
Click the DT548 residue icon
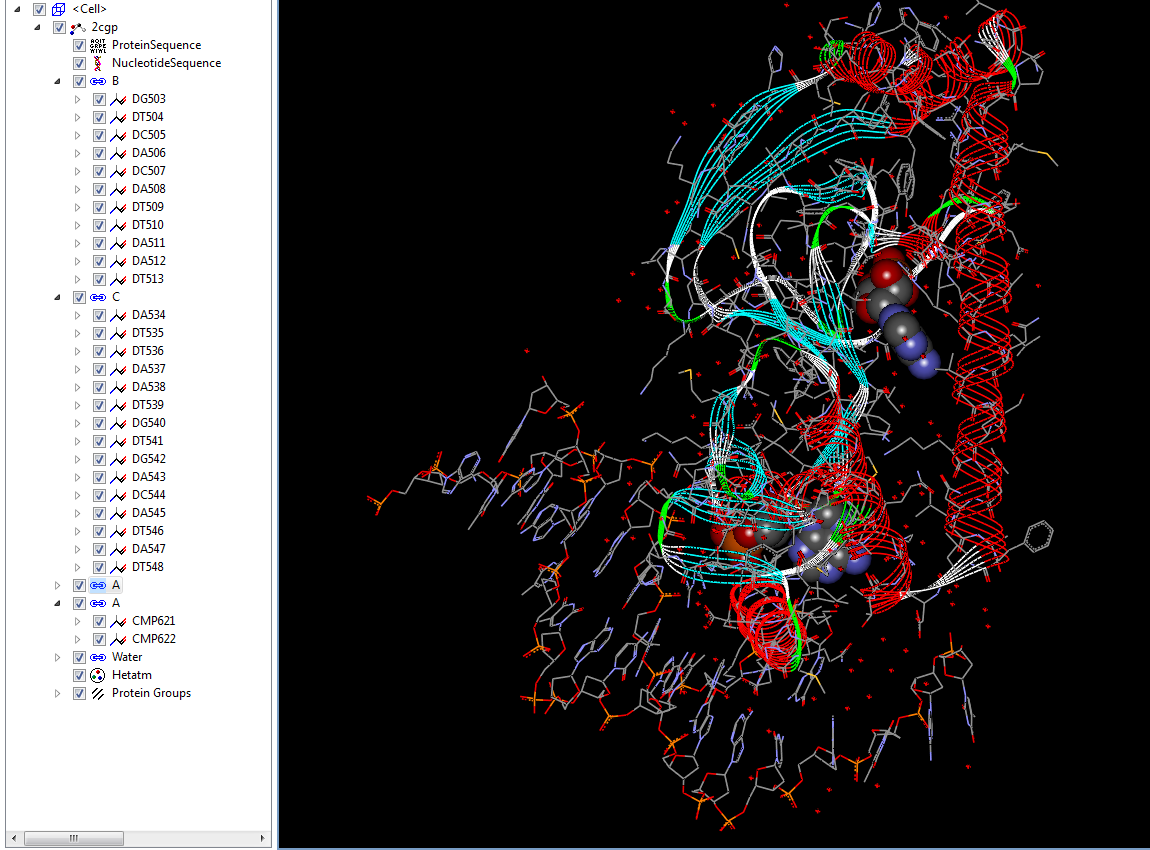pyautogui.click(x=117, y=567)
